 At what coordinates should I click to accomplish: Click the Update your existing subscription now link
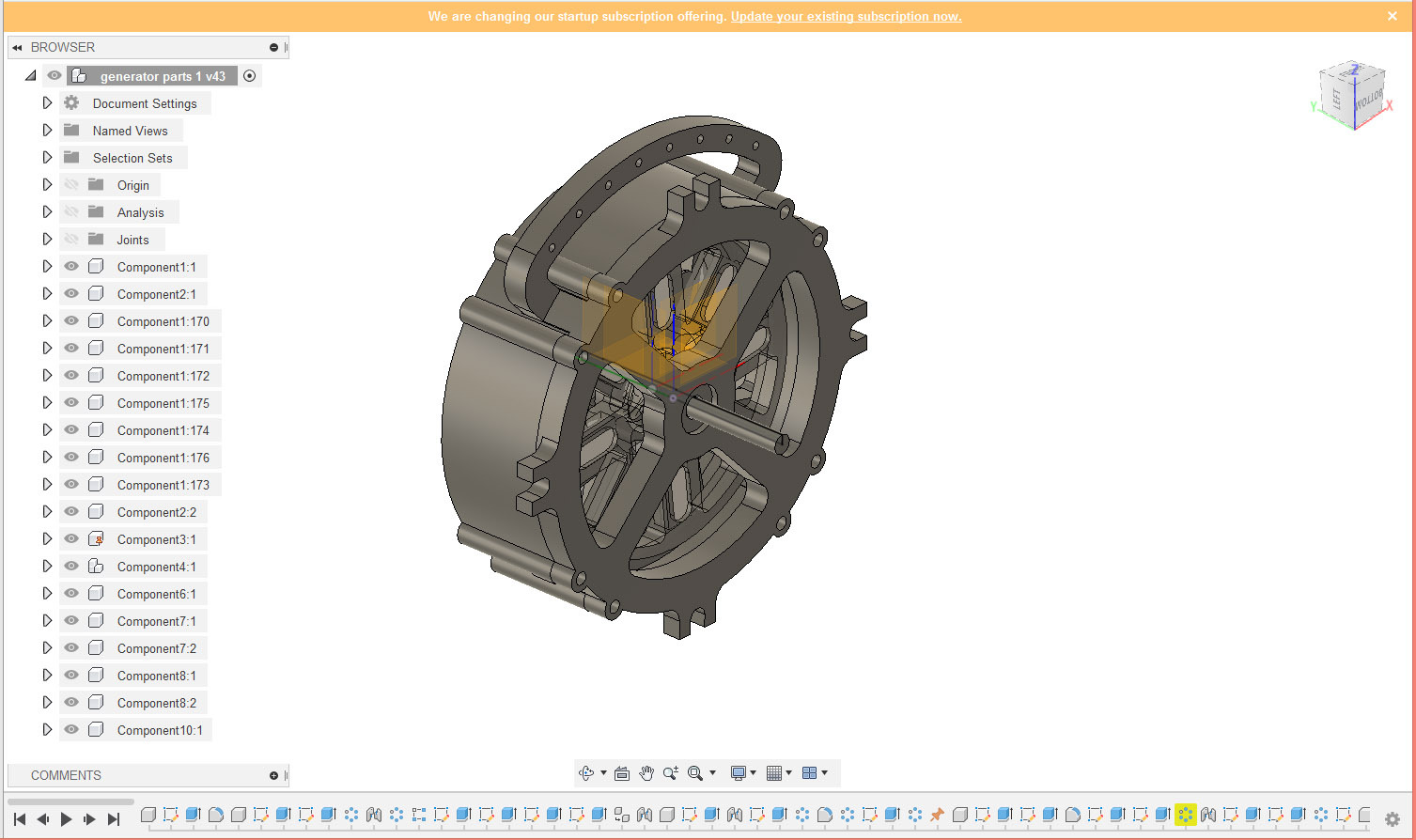coord(845,16)
